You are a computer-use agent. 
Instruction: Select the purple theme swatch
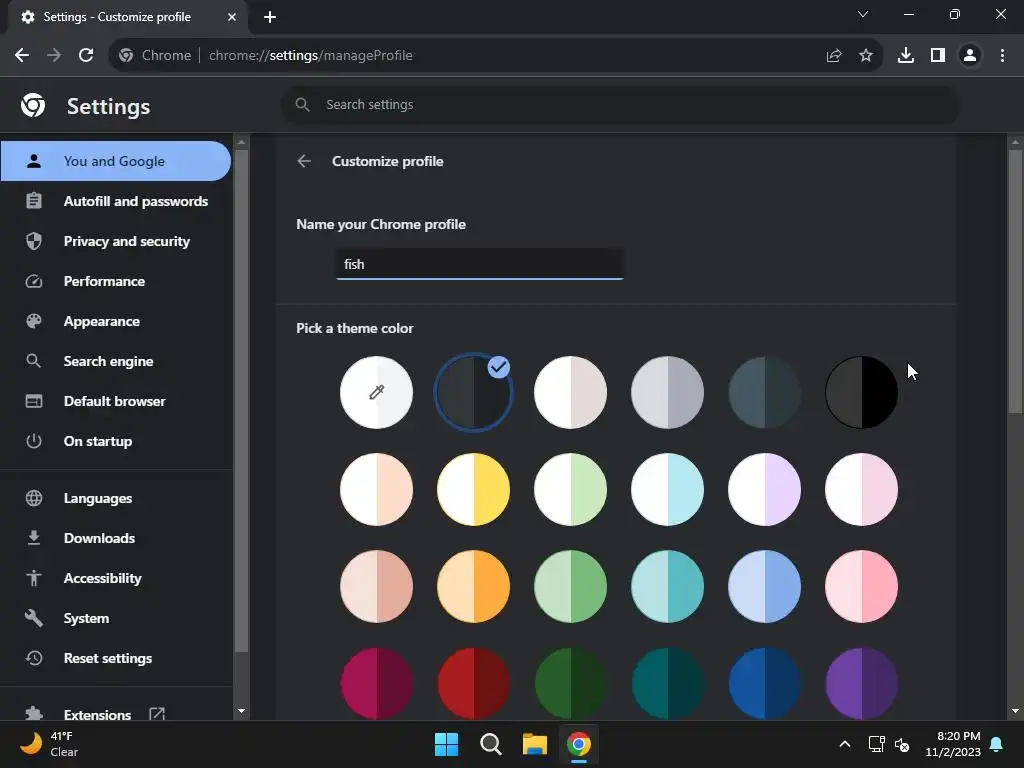coord(861,684)
